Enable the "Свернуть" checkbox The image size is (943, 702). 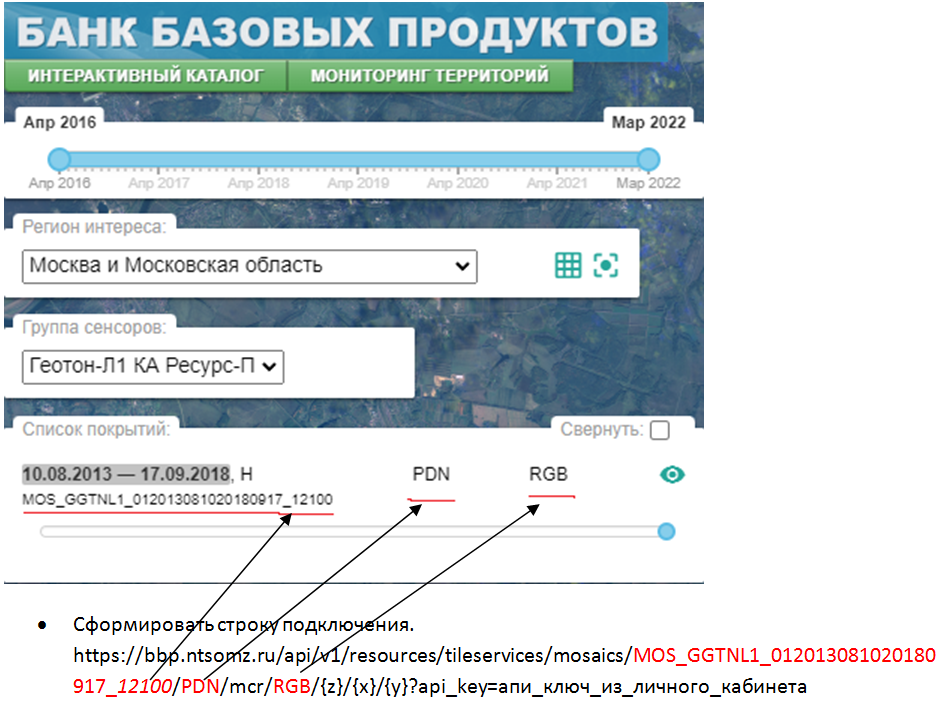click(x=662, y=430)
